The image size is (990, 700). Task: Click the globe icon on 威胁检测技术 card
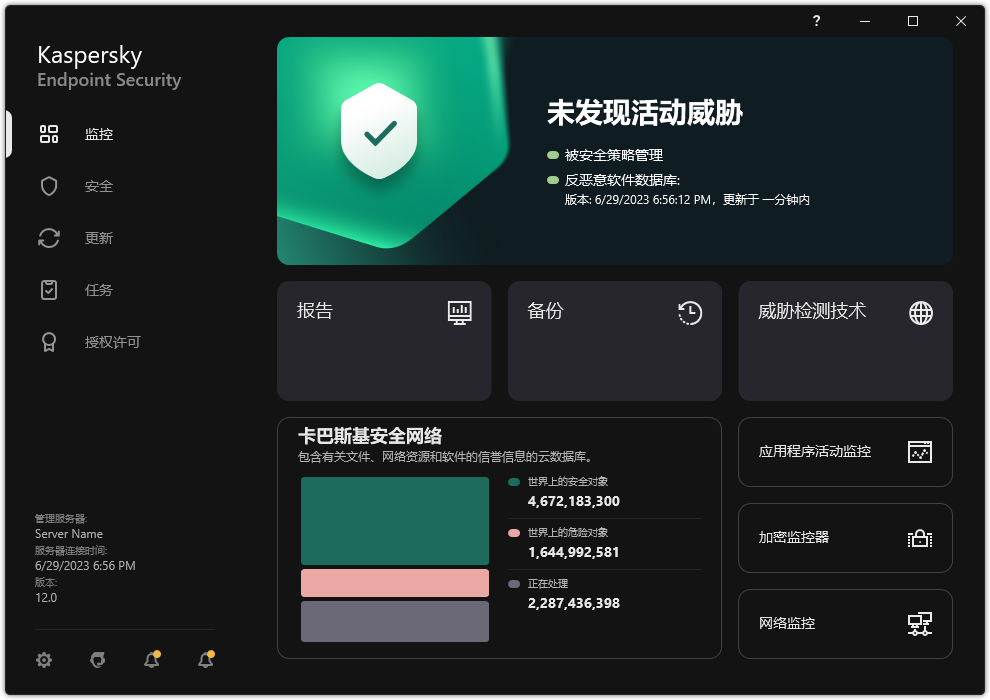tap(919, 313)
